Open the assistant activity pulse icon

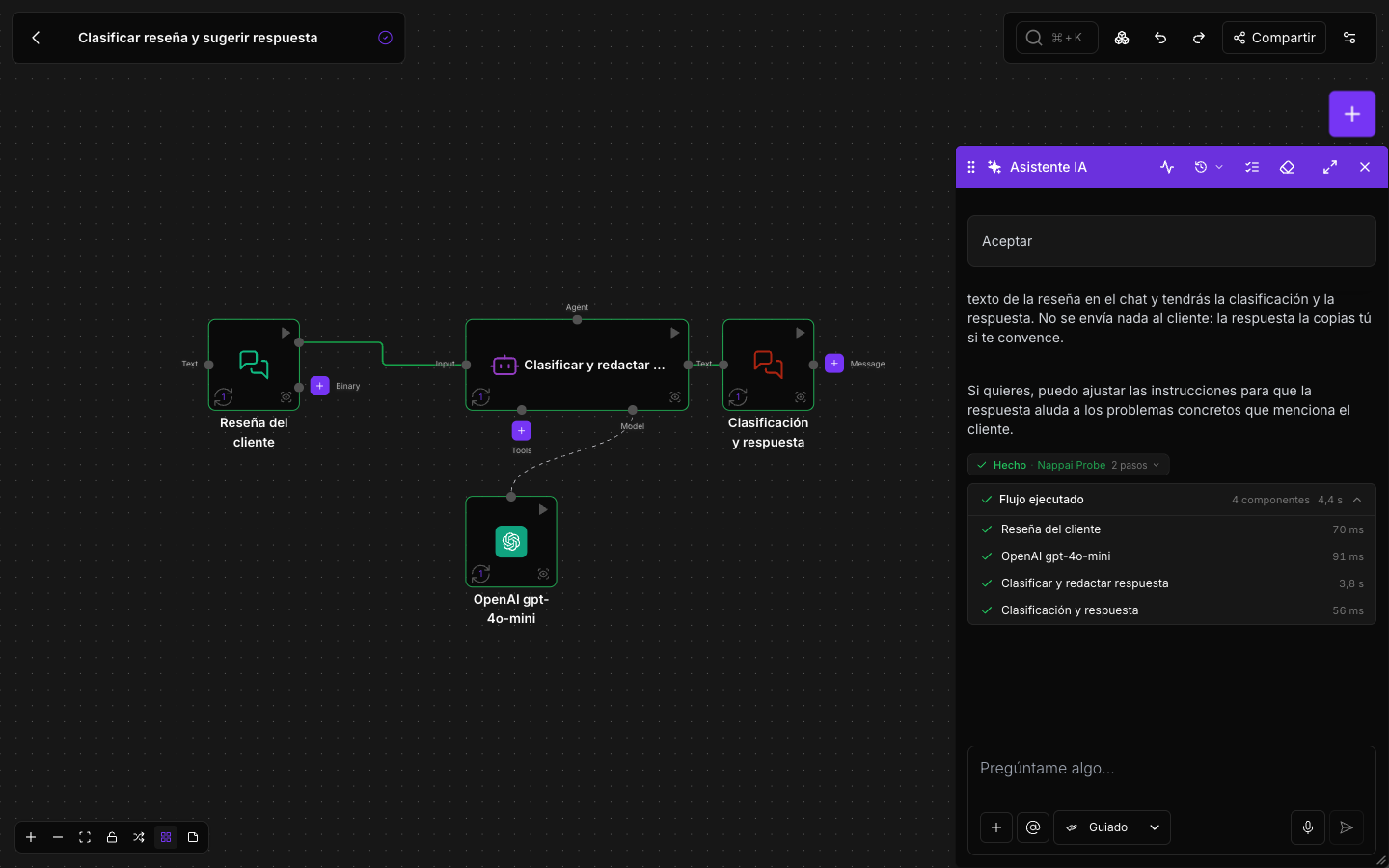point(1167,167)
